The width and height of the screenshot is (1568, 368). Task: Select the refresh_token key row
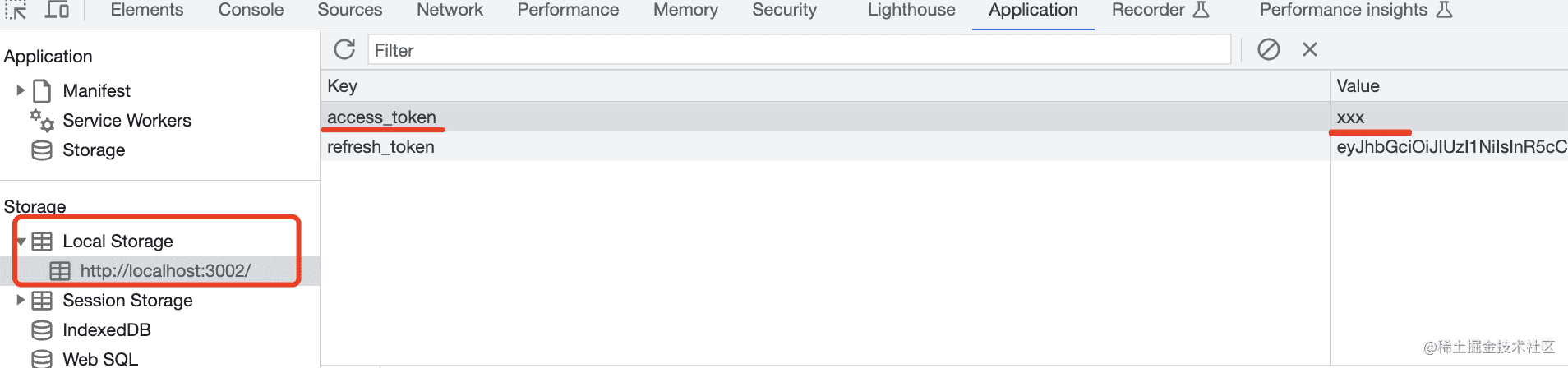pyautogui.click(x=380, y=147)
